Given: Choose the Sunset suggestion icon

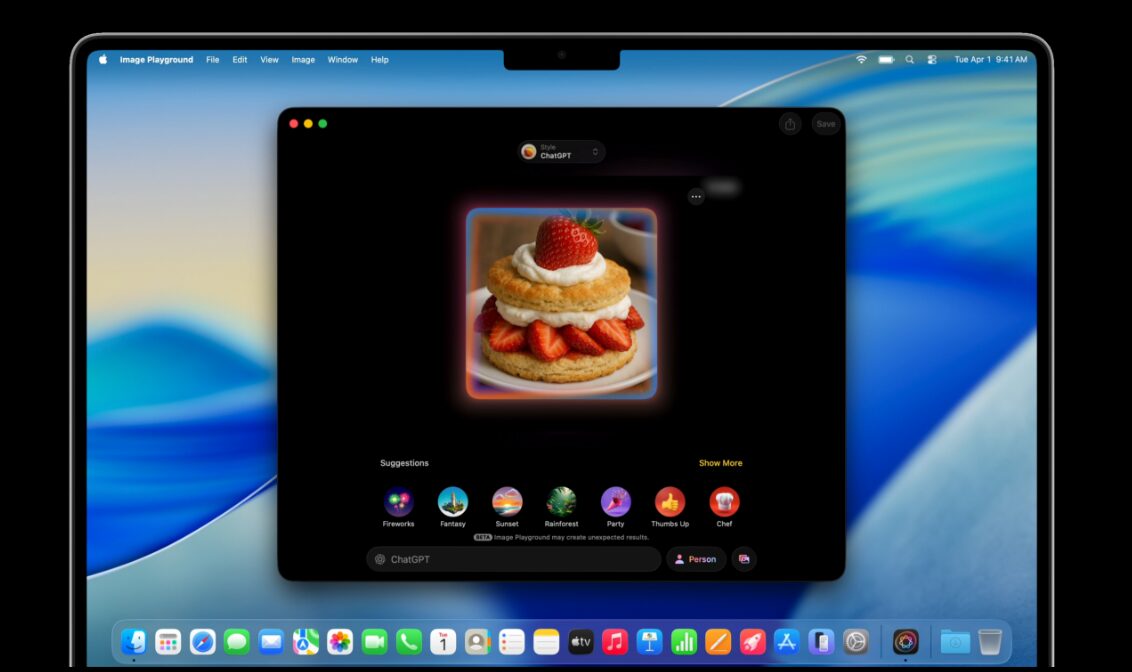Looking at the screenshot, I should [x=506, y=501].
